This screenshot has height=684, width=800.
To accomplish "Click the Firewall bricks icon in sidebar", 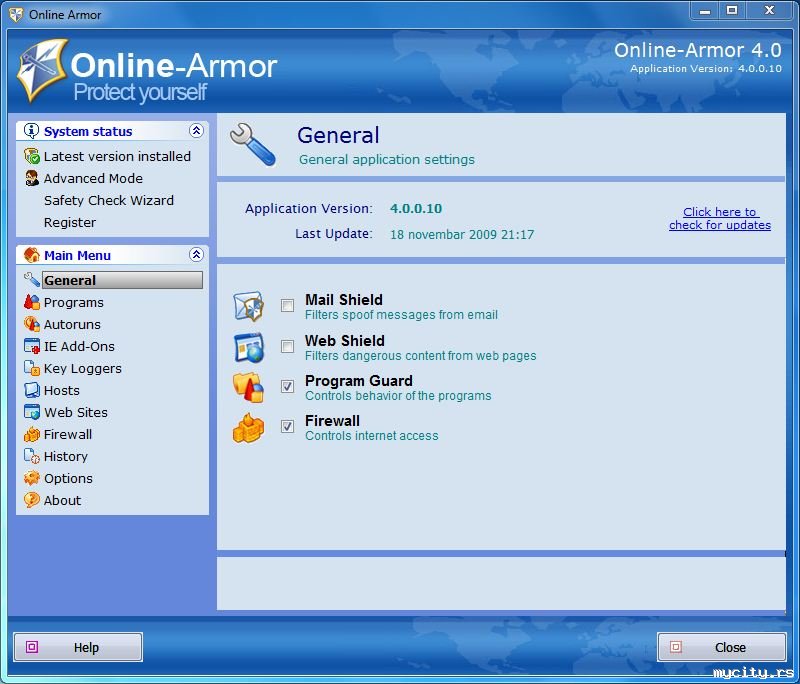I will point(32,434).
